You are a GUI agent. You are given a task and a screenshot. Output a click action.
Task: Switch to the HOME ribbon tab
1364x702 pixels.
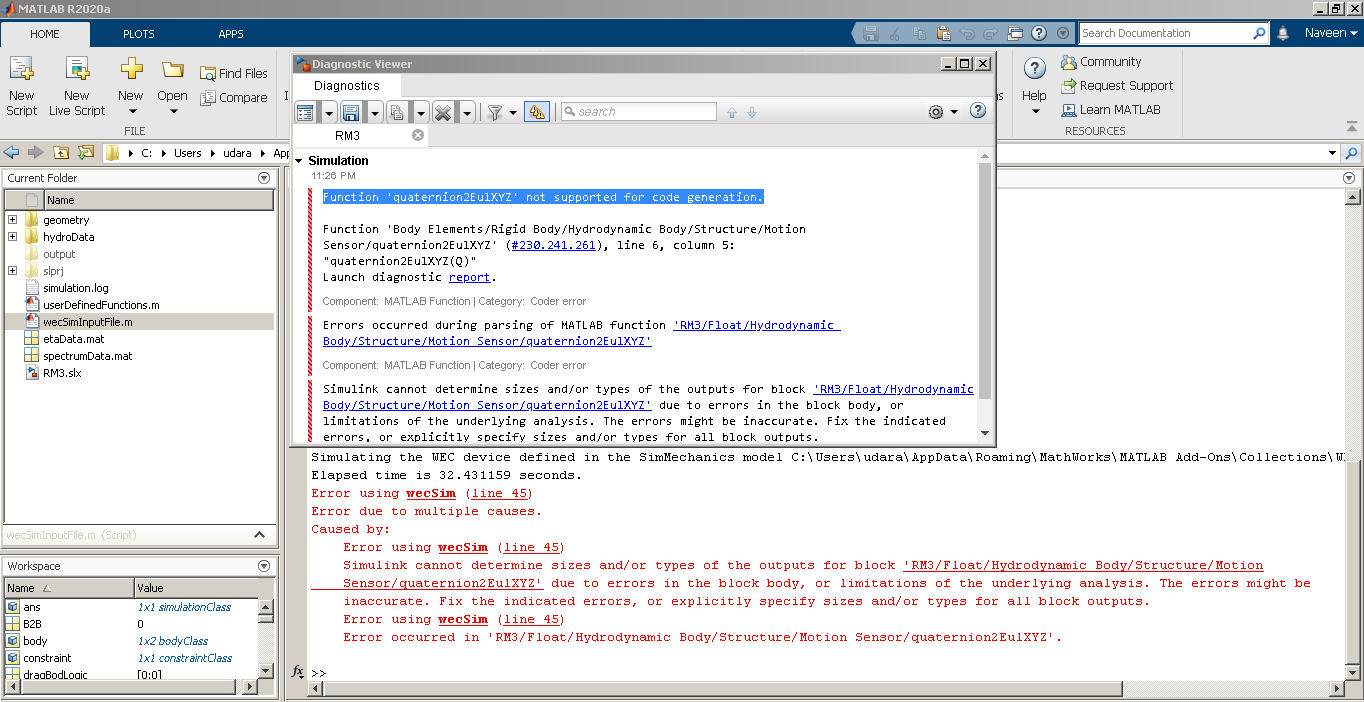(x=45, y=34)
